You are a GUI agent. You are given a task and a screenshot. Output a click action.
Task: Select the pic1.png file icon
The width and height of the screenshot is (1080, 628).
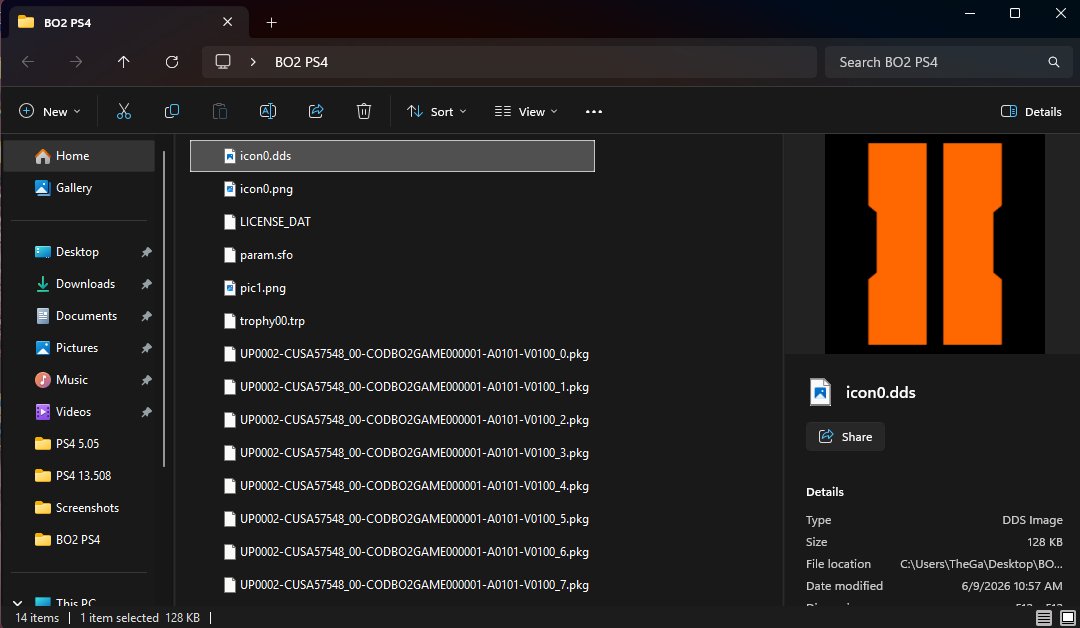[230, 288]
